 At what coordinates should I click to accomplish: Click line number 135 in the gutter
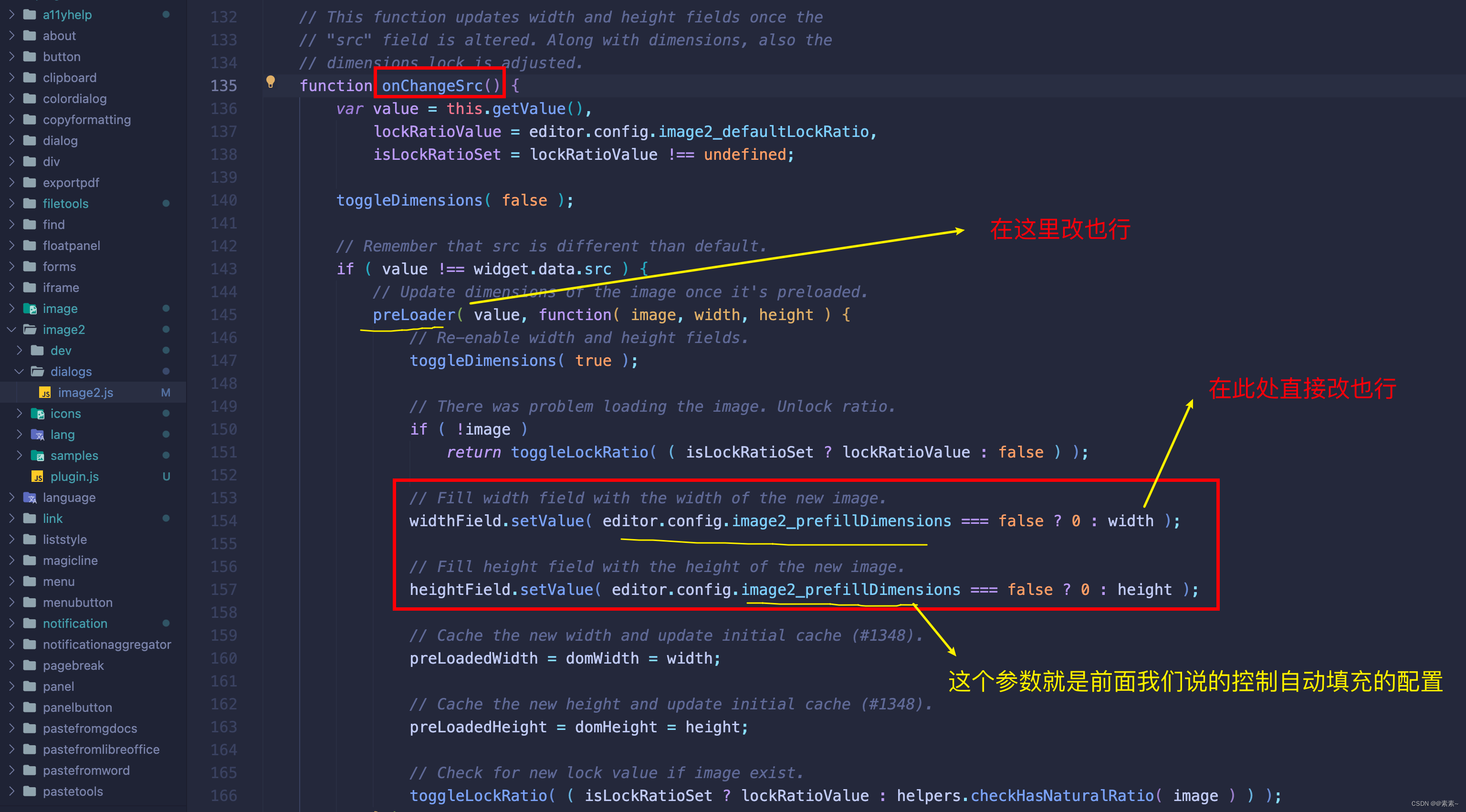pyautogui.click(x=224, y=85)
